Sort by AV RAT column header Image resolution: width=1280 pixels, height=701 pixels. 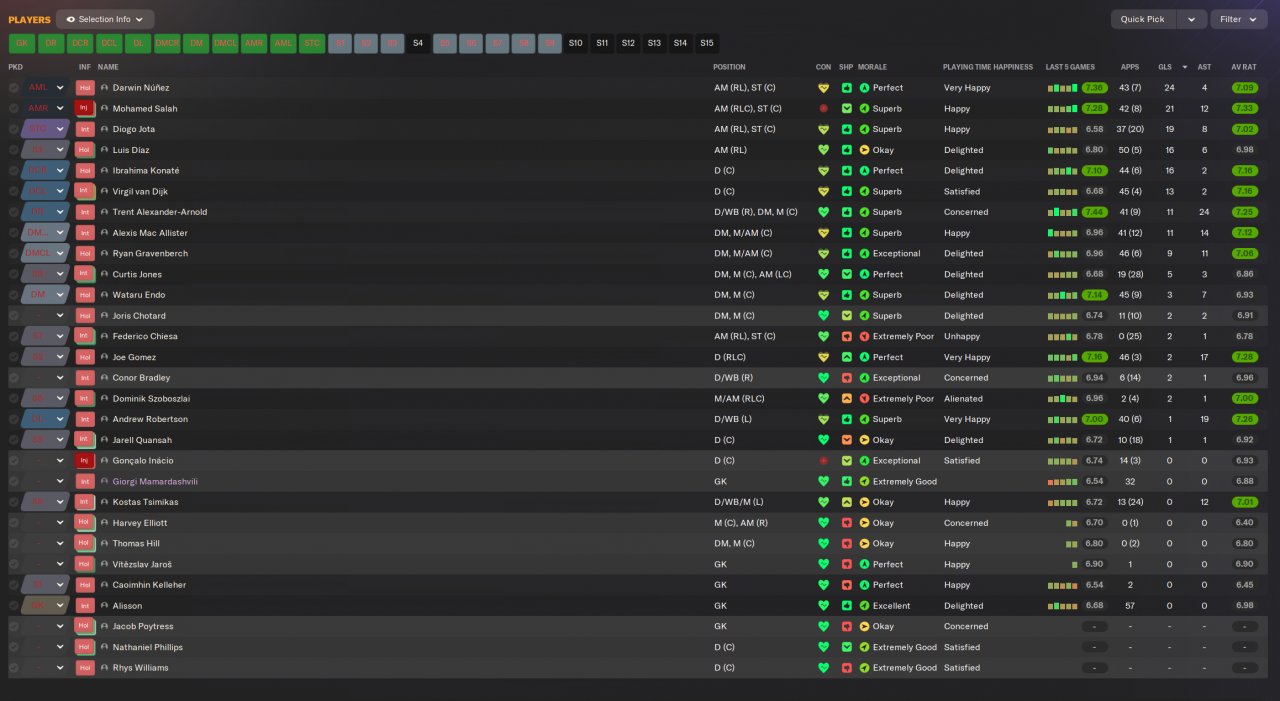pos(1243,67)
